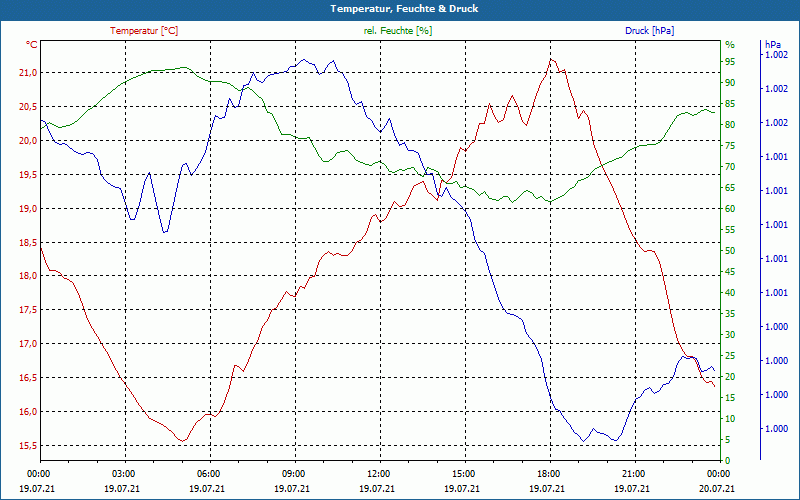Select the blue 'Druck [hPa]' legend label
The height and width of the screenshot is (500, 800).
pos(649,31)
